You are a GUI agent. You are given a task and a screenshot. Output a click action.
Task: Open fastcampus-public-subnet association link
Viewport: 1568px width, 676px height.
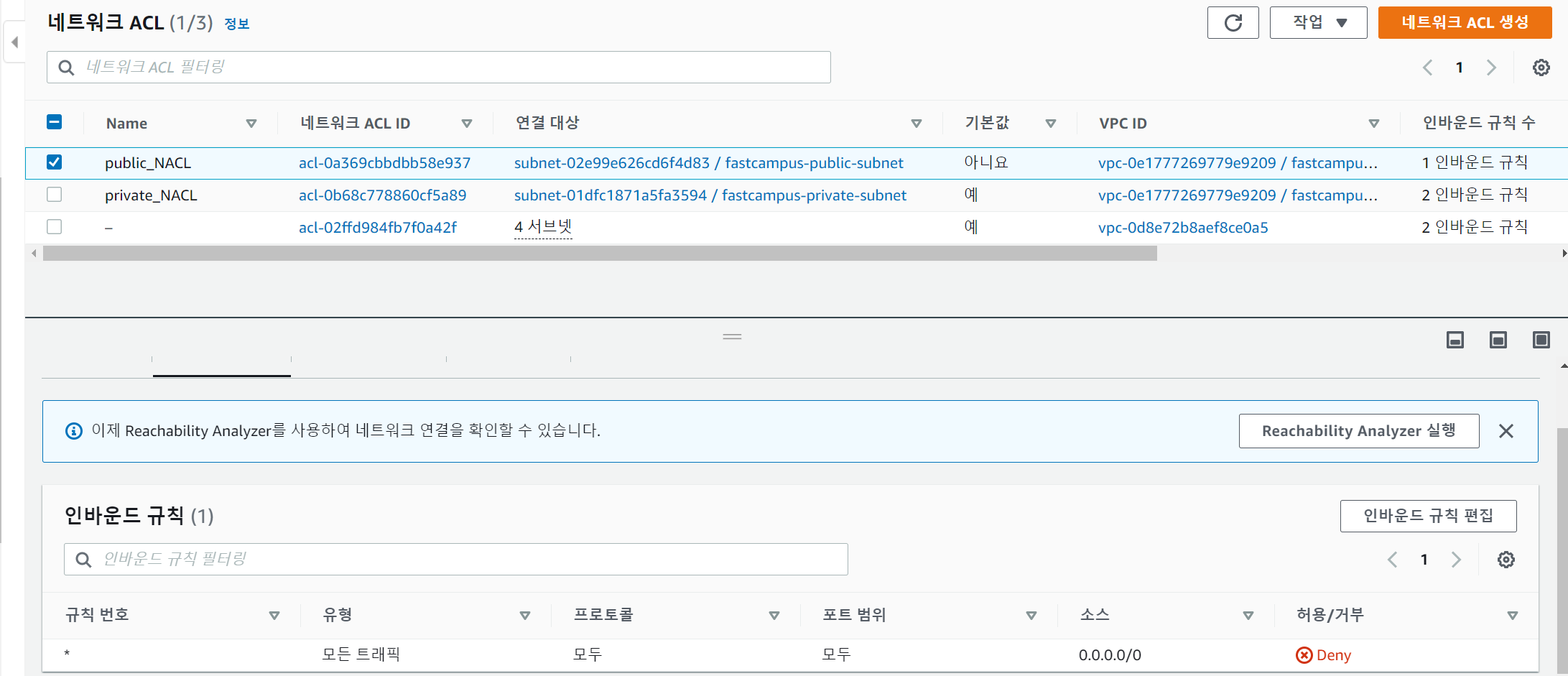pyautogui.click(x=709, y=163)
